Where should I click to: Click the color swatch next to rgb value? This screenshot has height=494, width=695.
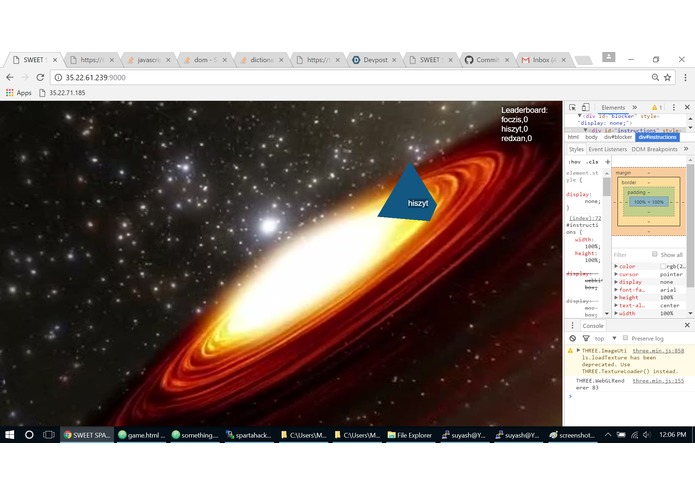[663, 266]
